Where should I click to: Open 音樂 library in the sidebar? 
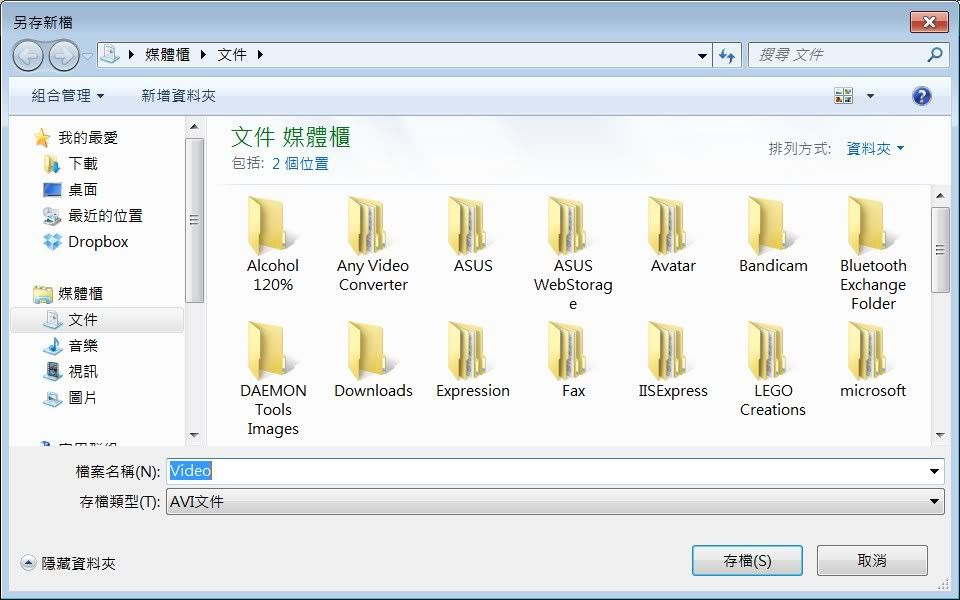[x=70, y=346]
